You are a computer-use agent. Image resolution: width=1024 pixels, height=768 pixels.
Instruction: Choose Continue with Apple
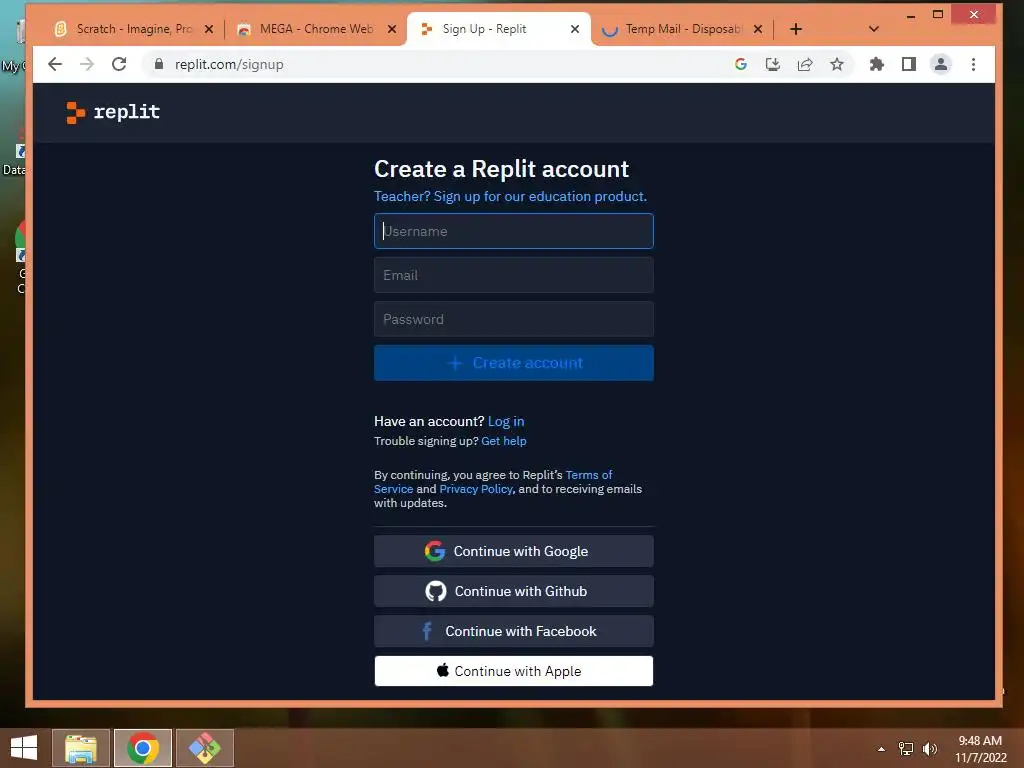coord(513,671)
